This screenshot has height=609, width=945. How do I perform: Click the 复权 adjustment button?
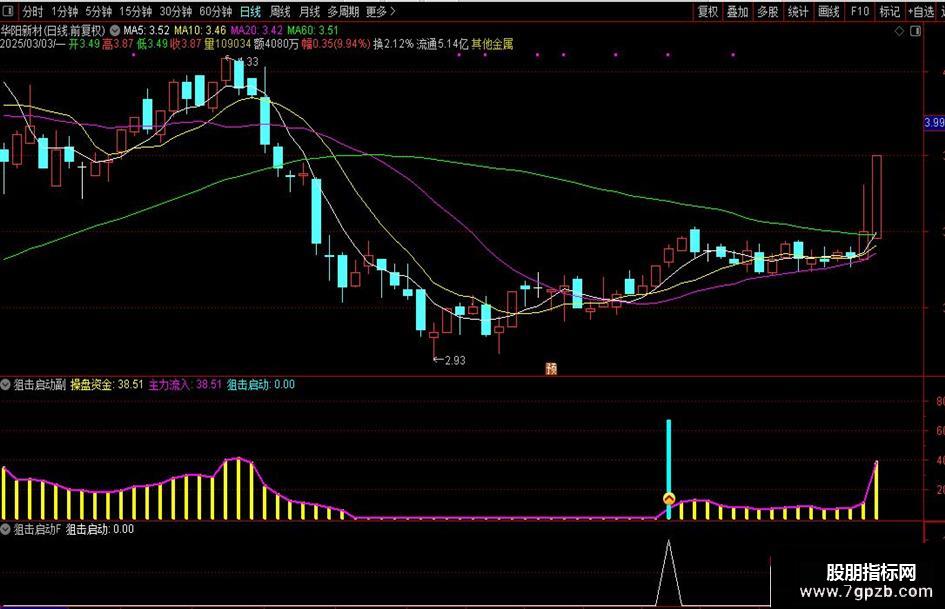(x=708, y=11)
